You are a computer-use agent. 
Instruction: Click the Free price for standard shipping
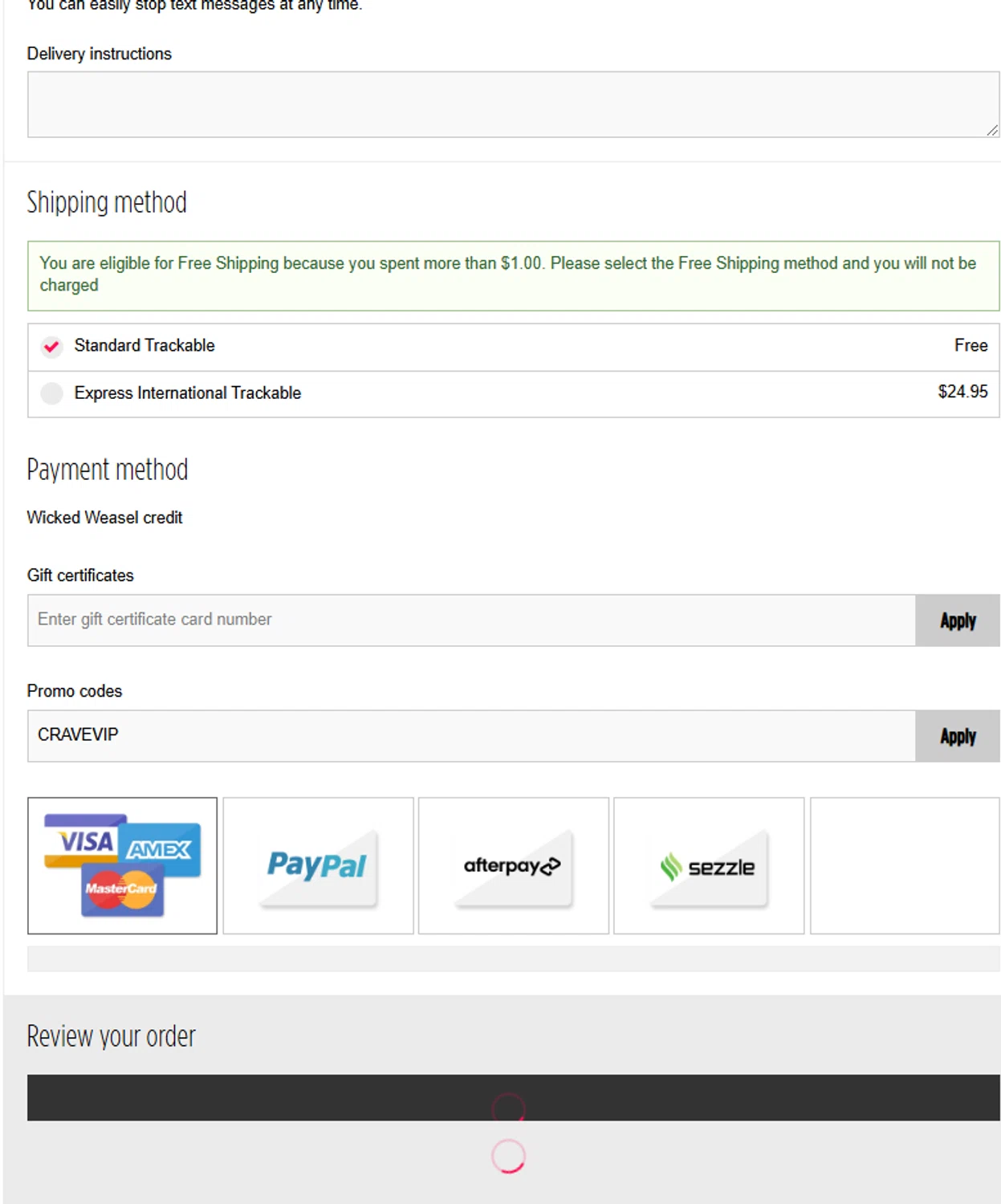click(970, 345)
